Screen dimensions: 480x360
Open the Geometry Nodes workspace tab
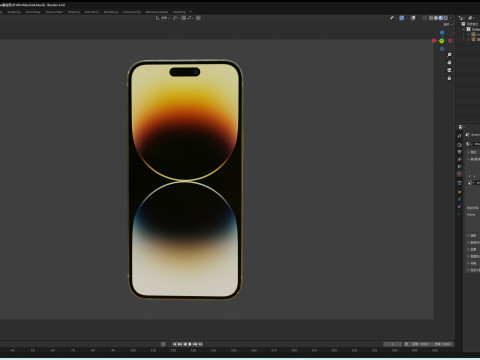point(157,12)
